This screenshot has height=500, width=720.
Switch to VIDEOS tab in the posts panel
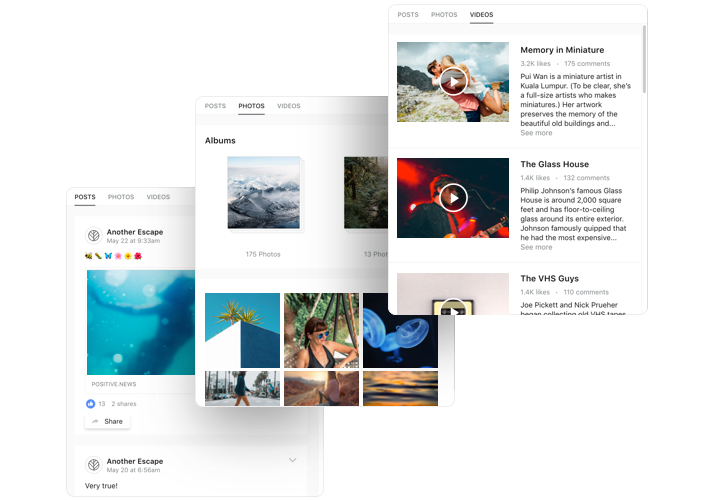[x=158, y=197]
